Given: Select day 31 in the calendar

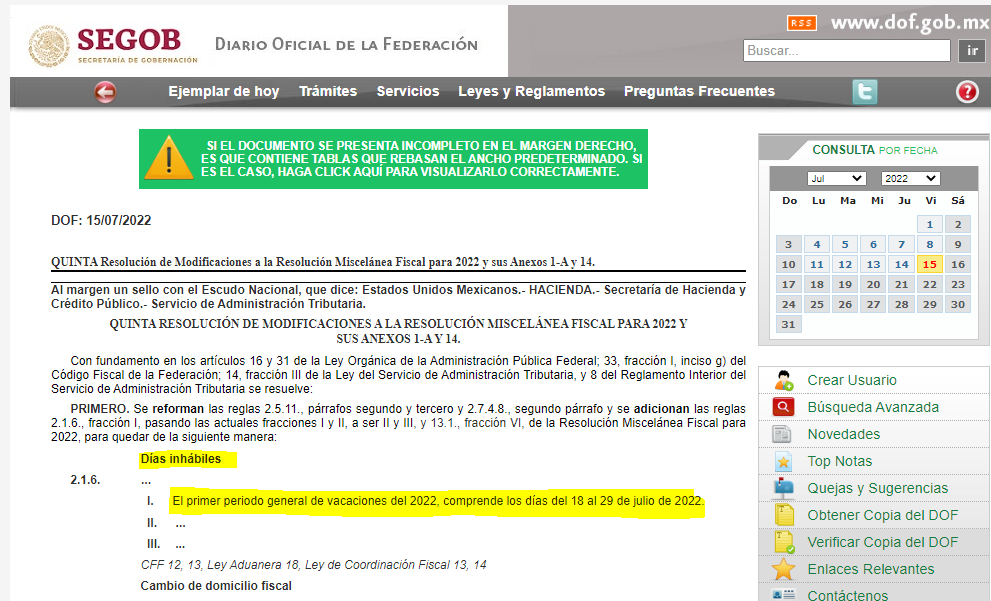Looking at the screenshot, I should pyautogui.click(x=788, y=325).
